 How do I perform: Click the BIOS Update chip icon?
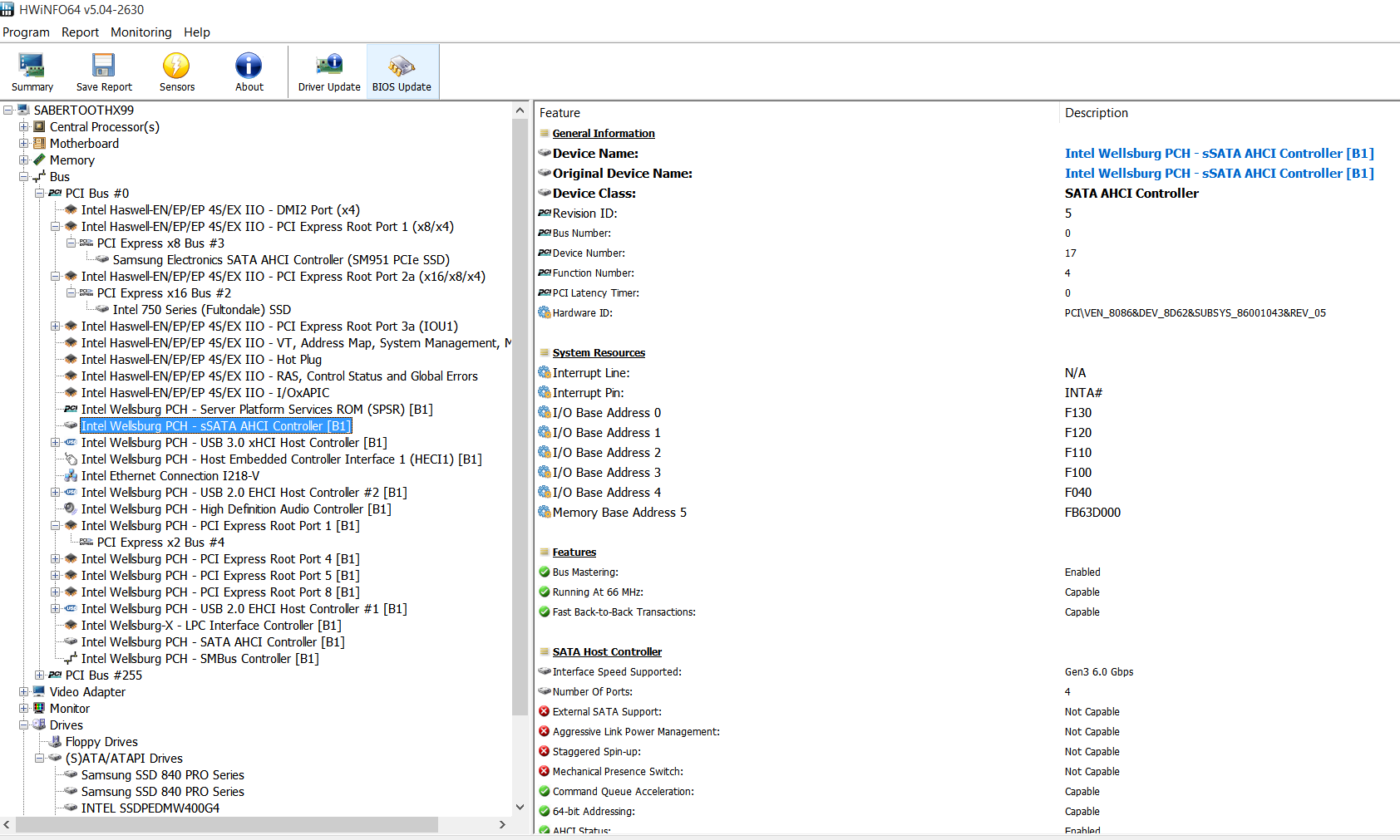(x=402, y=65)
